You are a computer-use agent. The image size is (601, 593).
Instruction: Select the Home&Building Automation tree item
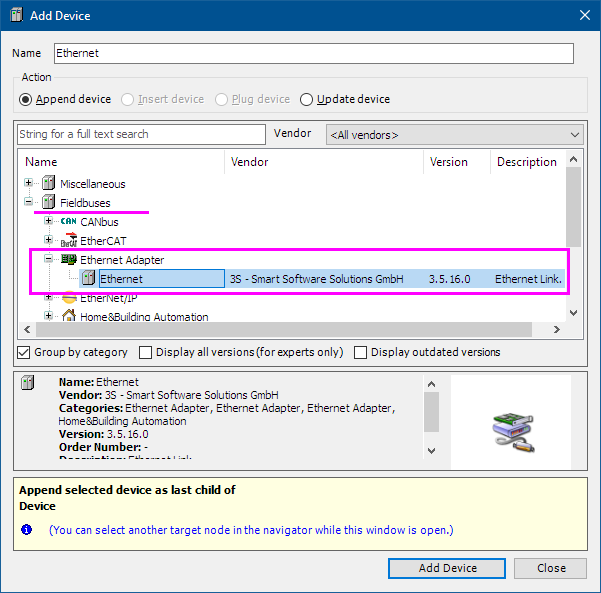pyautogui.click(x=144, y=317)
